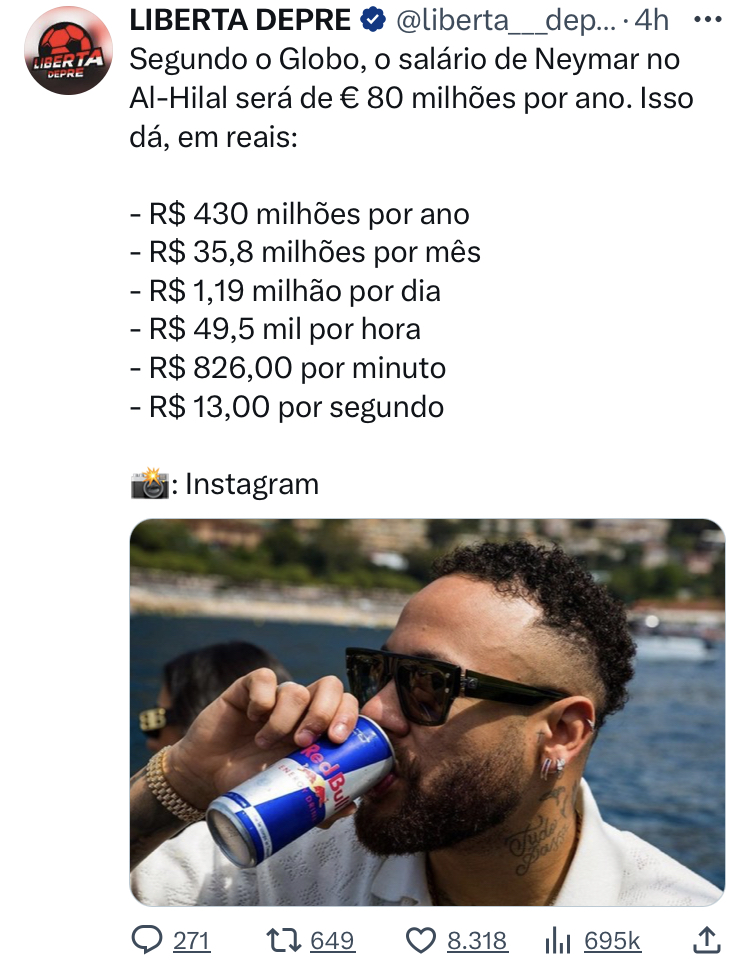The width and height of the screenshot is (750, 976).
Task: Click the retweet arrows icon
Action: pyautogui.click(x=283, y=940)
